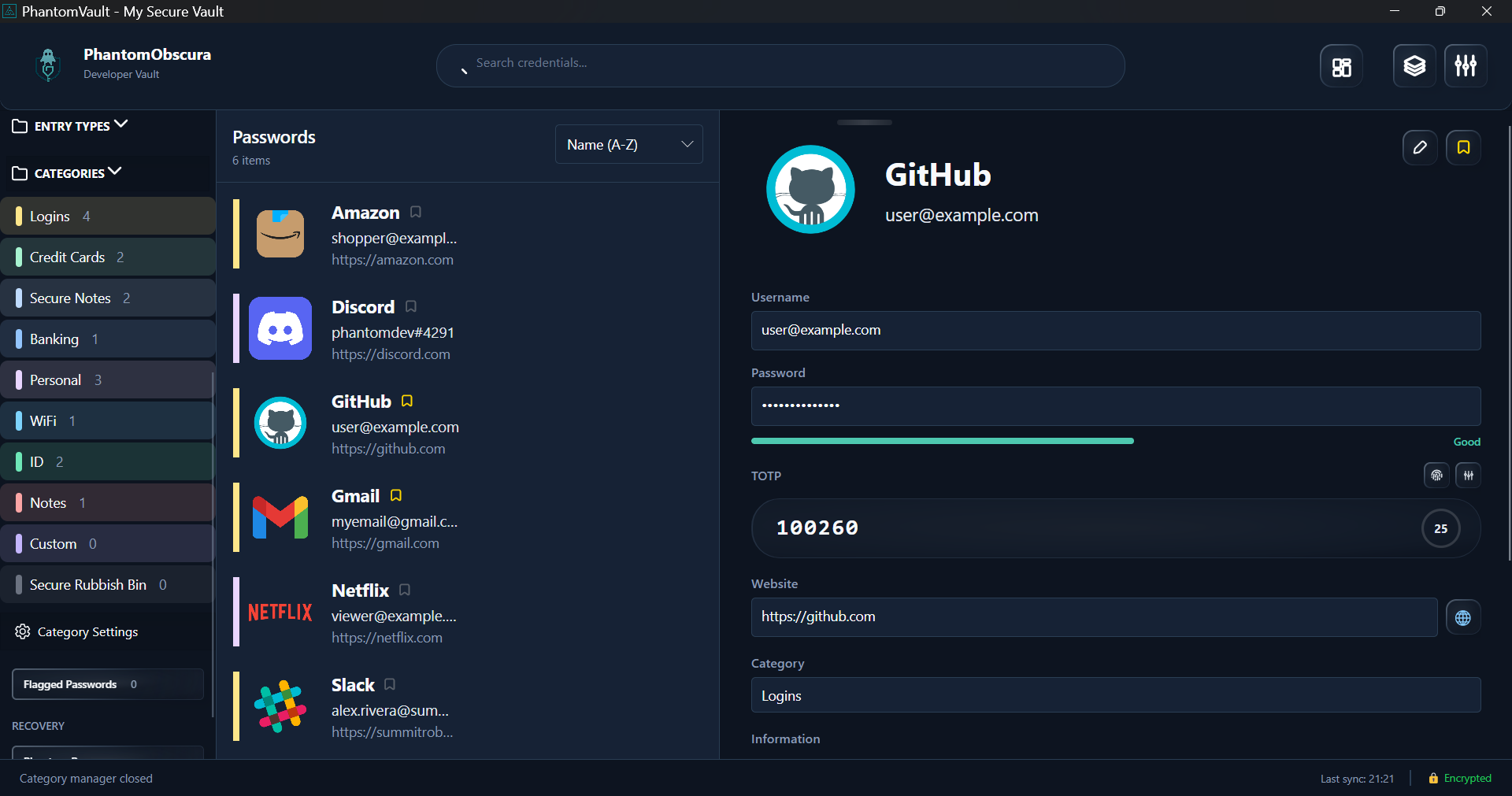Open Category Settings gear
The image size is (1512, 796).
[23, 631]
